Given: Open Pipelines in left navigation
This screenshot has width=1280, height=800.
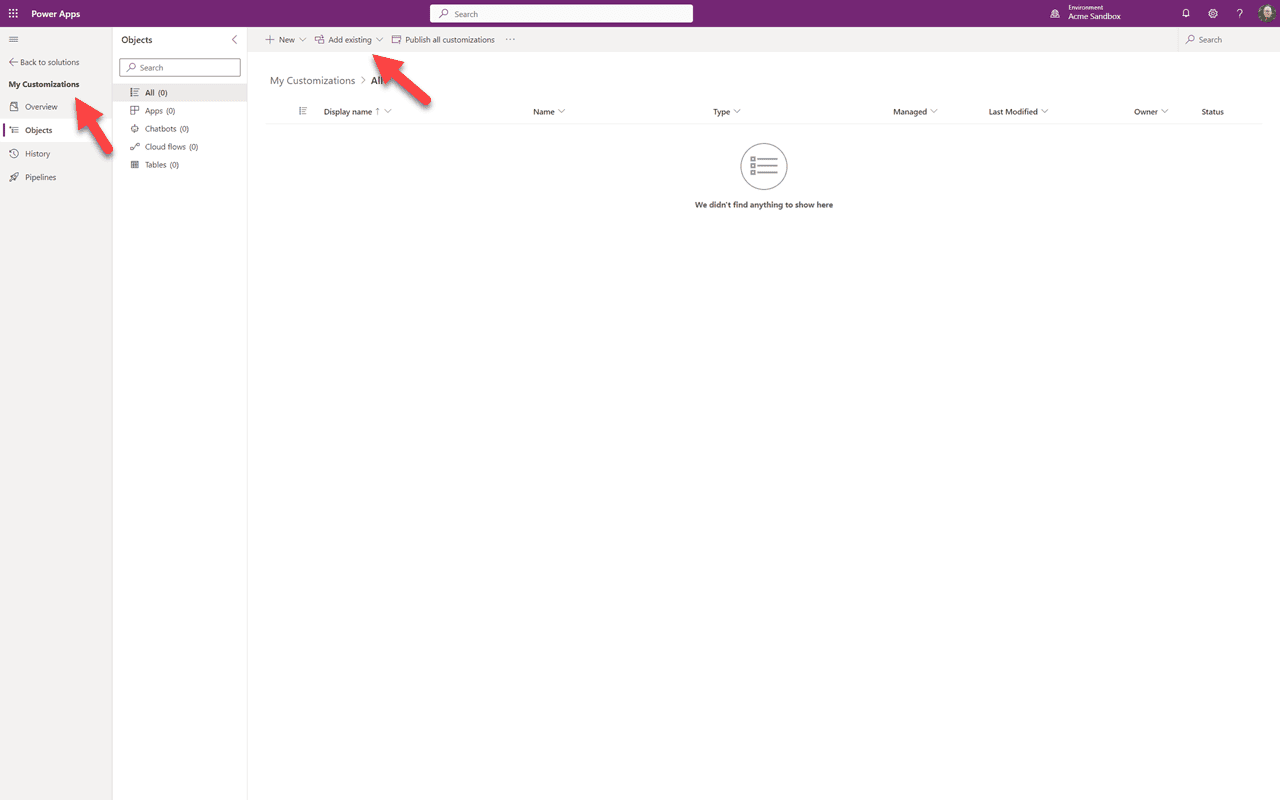Looking at the screenshot, I should point(40,177).
